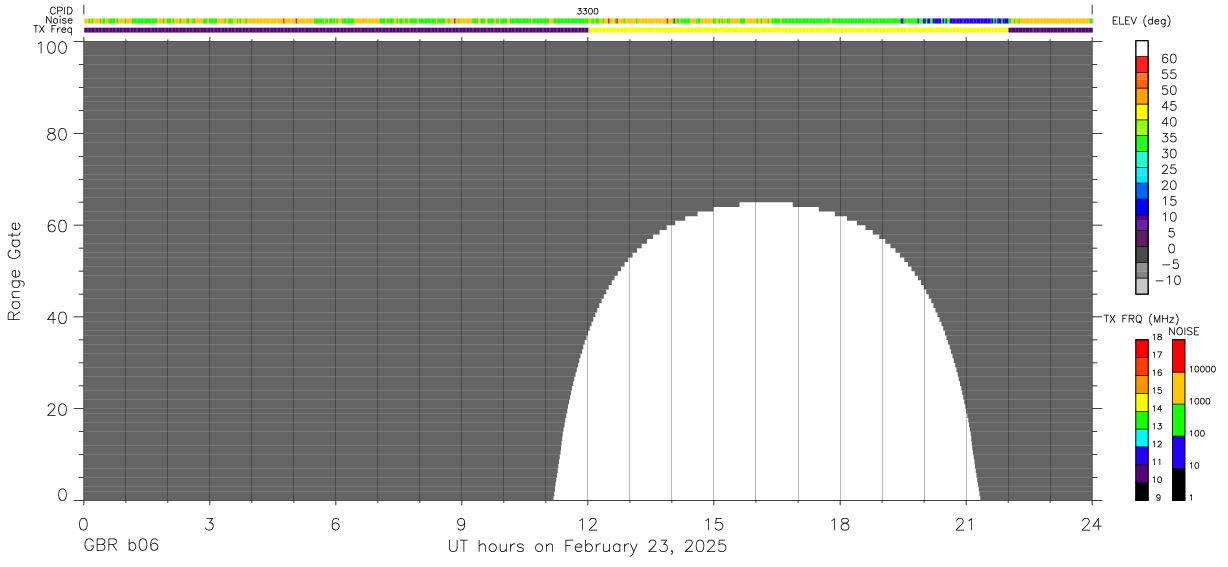Screen dimensions: 1228x567
Task: Click the white top cell of ELEV colorbar
Action: 1141,50
